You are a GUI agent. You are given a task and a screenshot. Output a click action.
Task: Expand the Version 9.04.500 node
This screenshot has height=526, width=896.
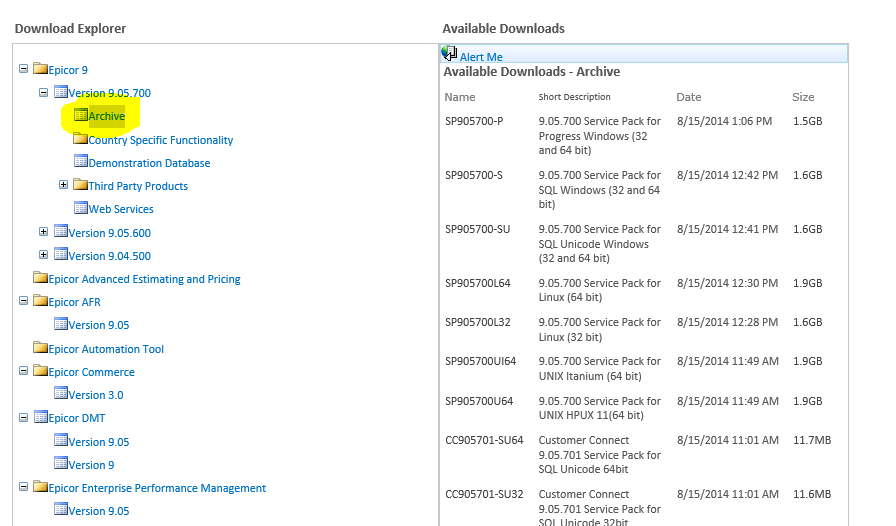point(43,254)
